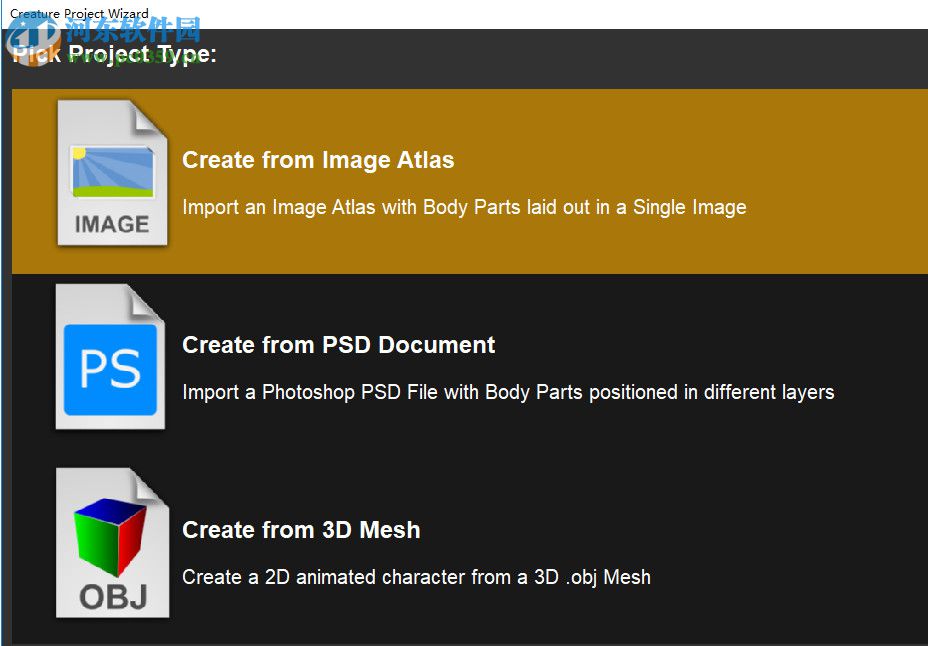Click the Image Atlas description text
The width and height of the screenshot is (928, 646).
(x=463, y=207)
